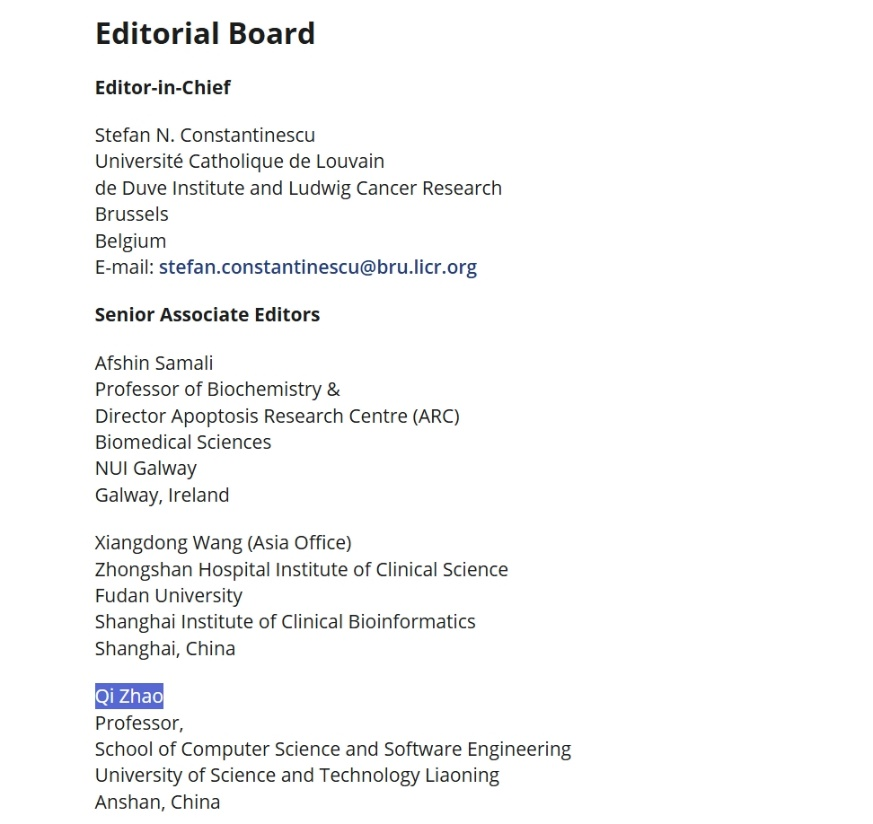Image resolution: width=873 pixels, height=824 pixels.
Task: Click the Editor-in-Chief subheading
Action: (162, 88)
